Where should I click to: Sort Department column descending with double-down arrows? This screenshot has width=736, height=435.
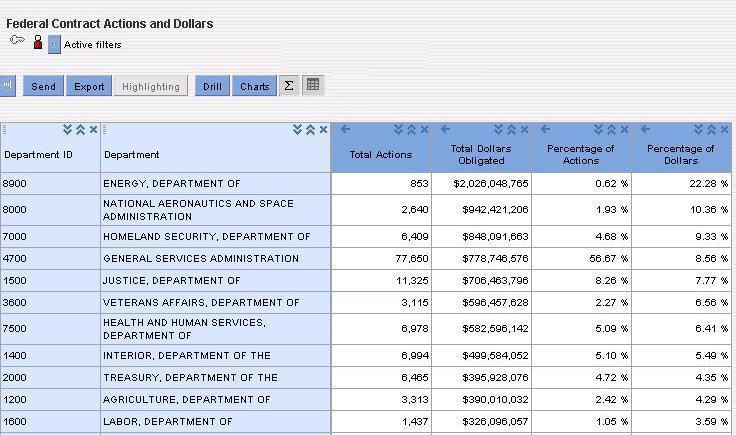[x=297, y=130]
